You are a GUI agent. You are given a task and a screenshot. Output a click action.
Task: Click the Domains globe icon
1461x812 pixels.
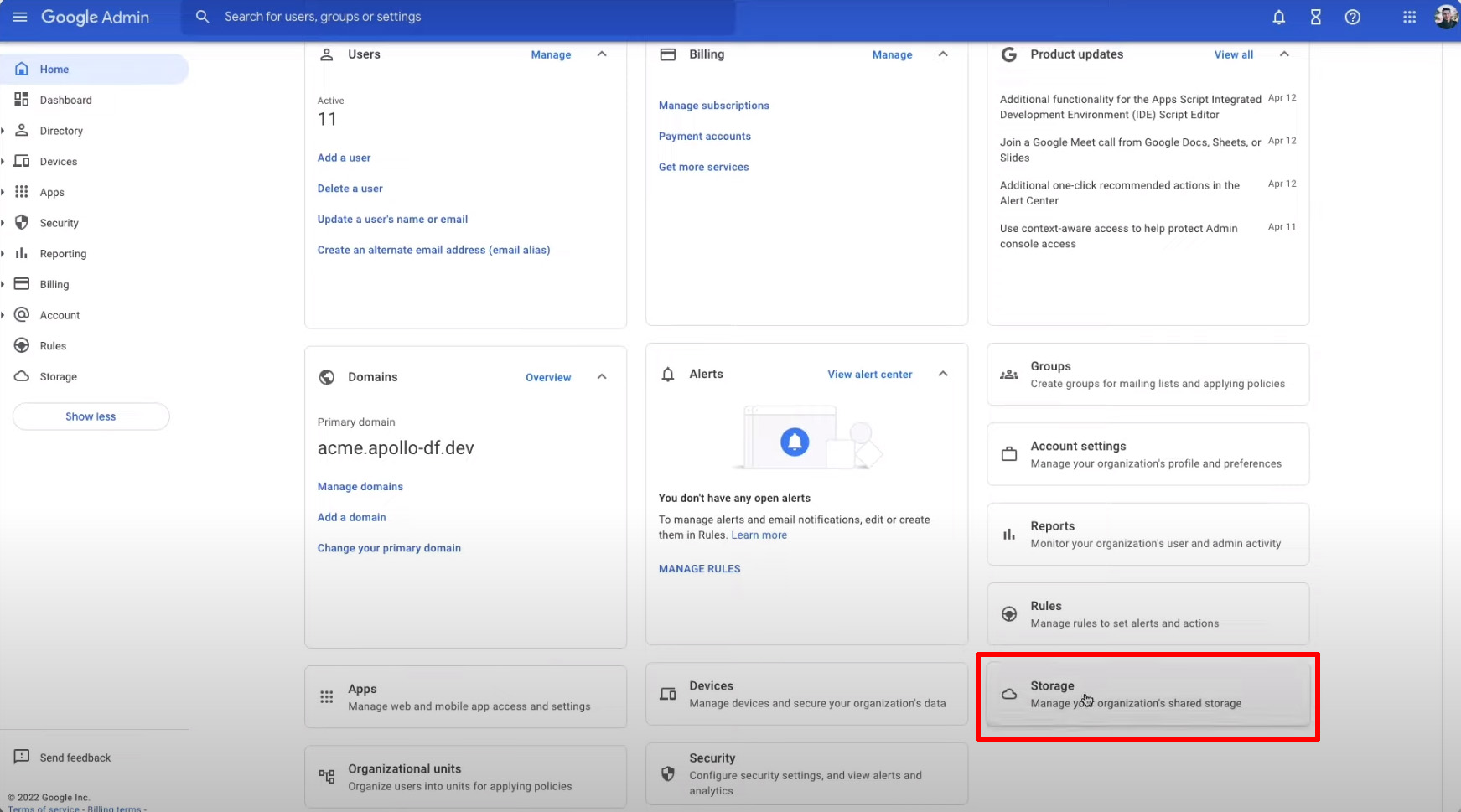327,377
